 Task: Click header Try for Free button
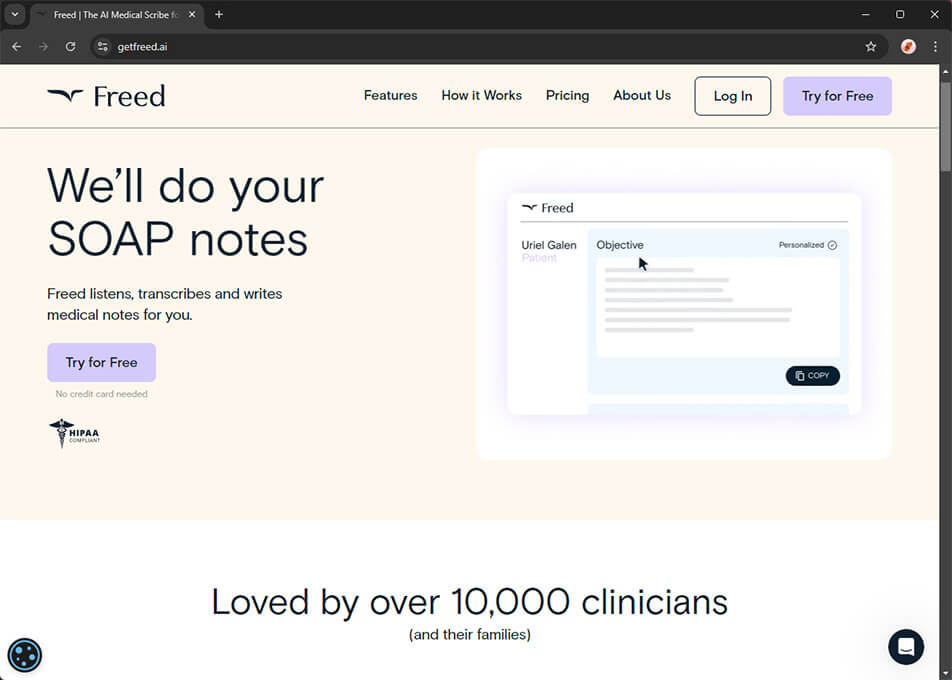[x=837, y=96]
